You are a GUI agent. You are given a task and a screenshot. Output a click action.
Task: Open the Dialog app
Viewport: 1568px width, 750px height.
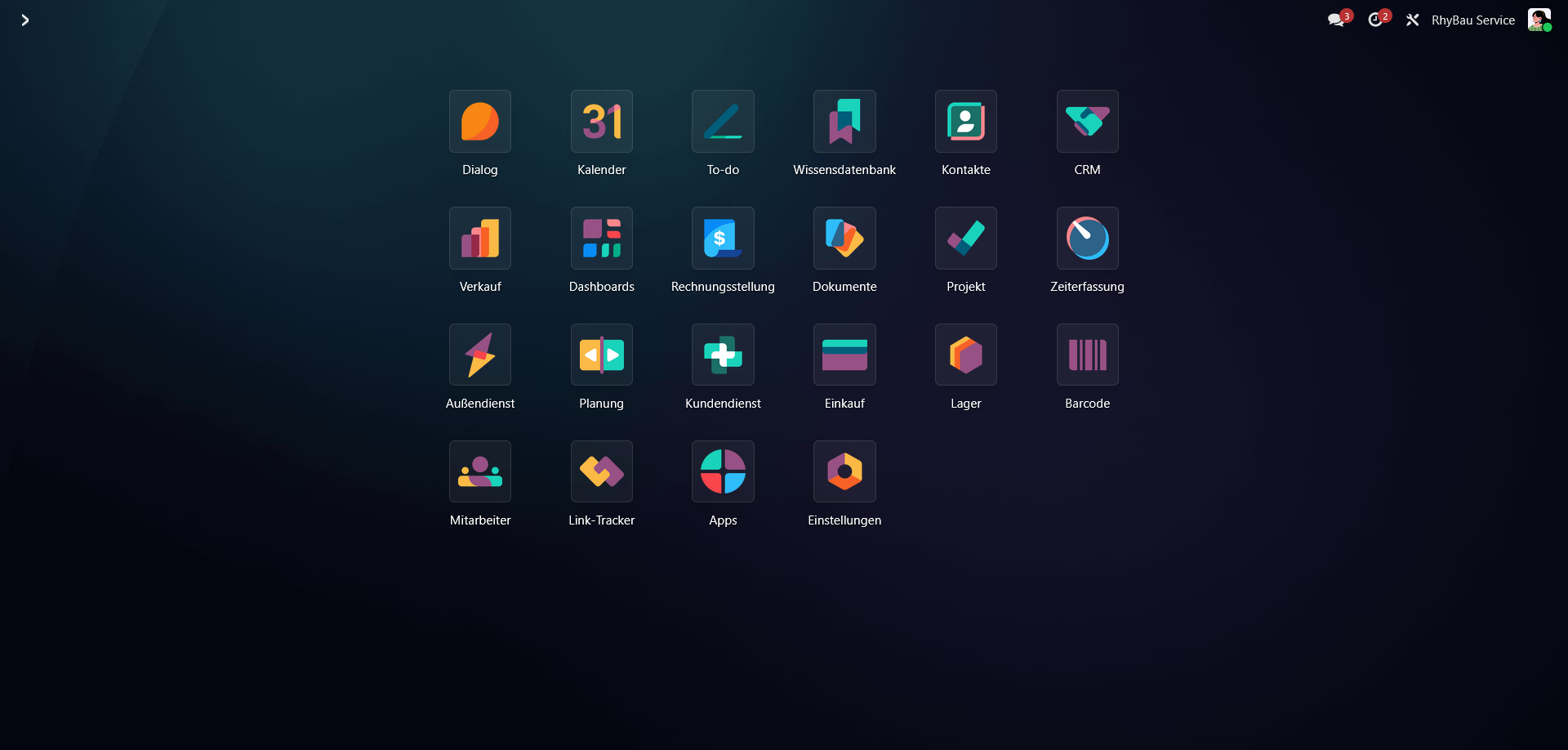pyautogui.click(x=480, y=122)
